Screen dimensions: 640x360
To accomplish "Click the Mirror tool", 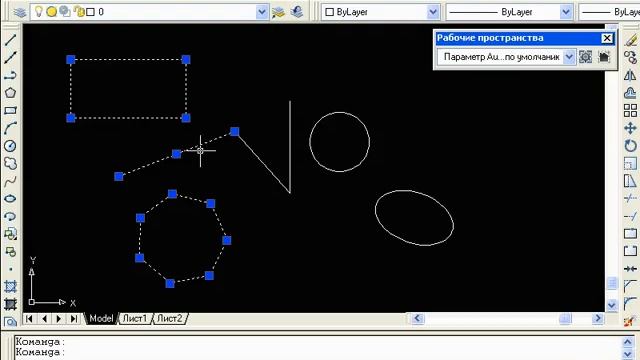I will point(630,75).
